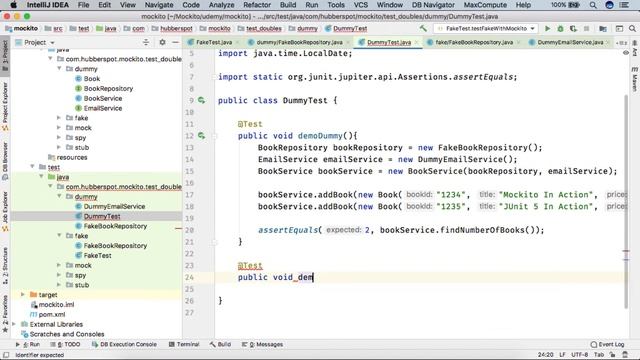The height and width of the screenshot is (360, 640).
Task: Select mockito.iml file in project tree
Action: tap(56, 304)
